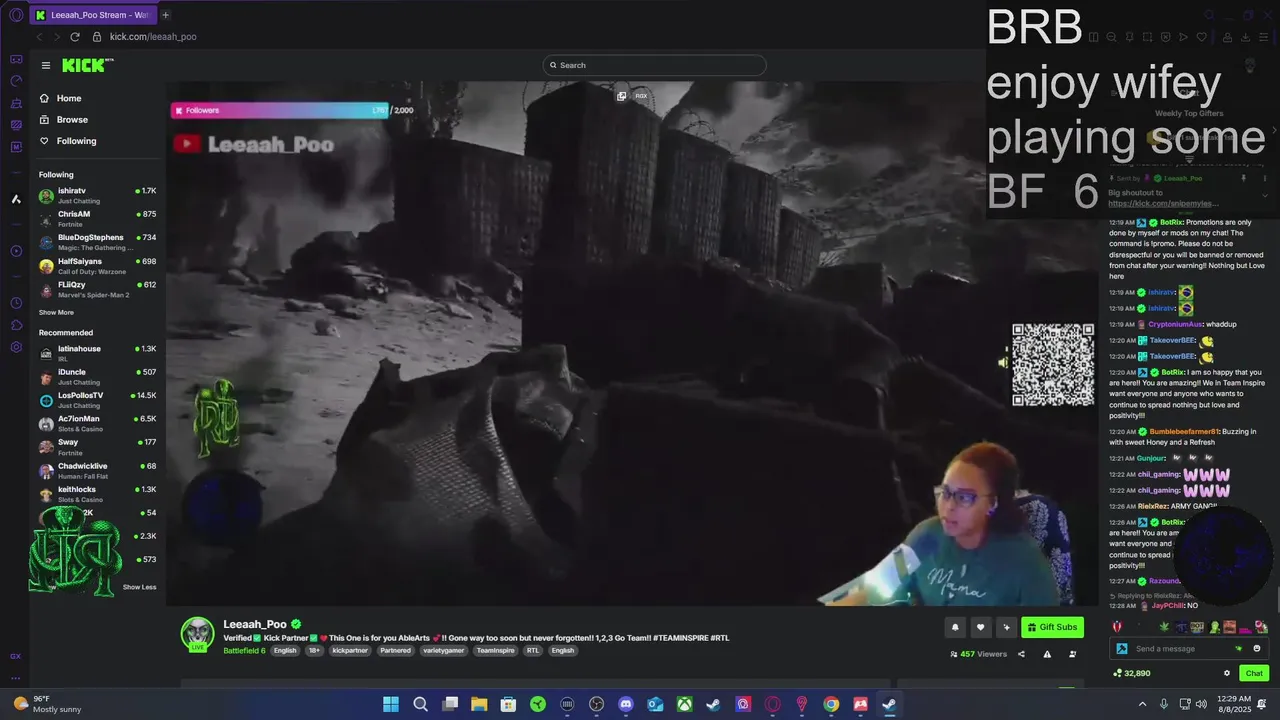Viewport: 1280px width, 720px height.
Task: Open Ac7ionMan recommended channel
Action: pyautogui.click(x=97, y=423)
